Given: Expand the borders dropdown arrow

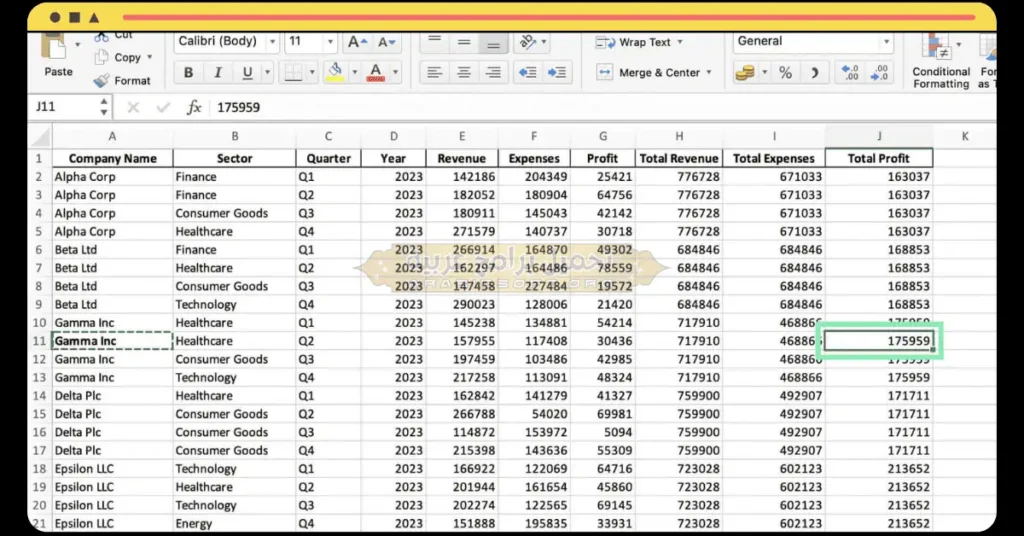Looking at the screenshot, I should coord(312,72).
